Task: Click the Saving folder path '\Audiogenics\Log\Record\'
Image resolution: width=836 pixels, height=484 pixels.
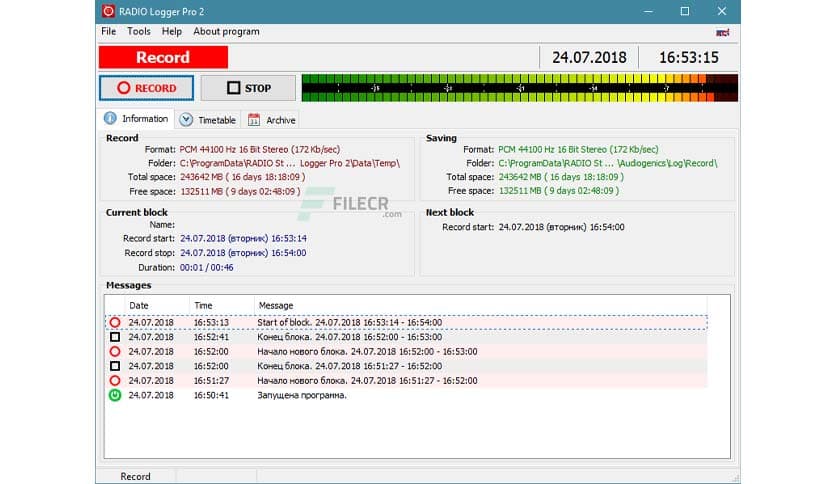Action: tap(667, 163)
